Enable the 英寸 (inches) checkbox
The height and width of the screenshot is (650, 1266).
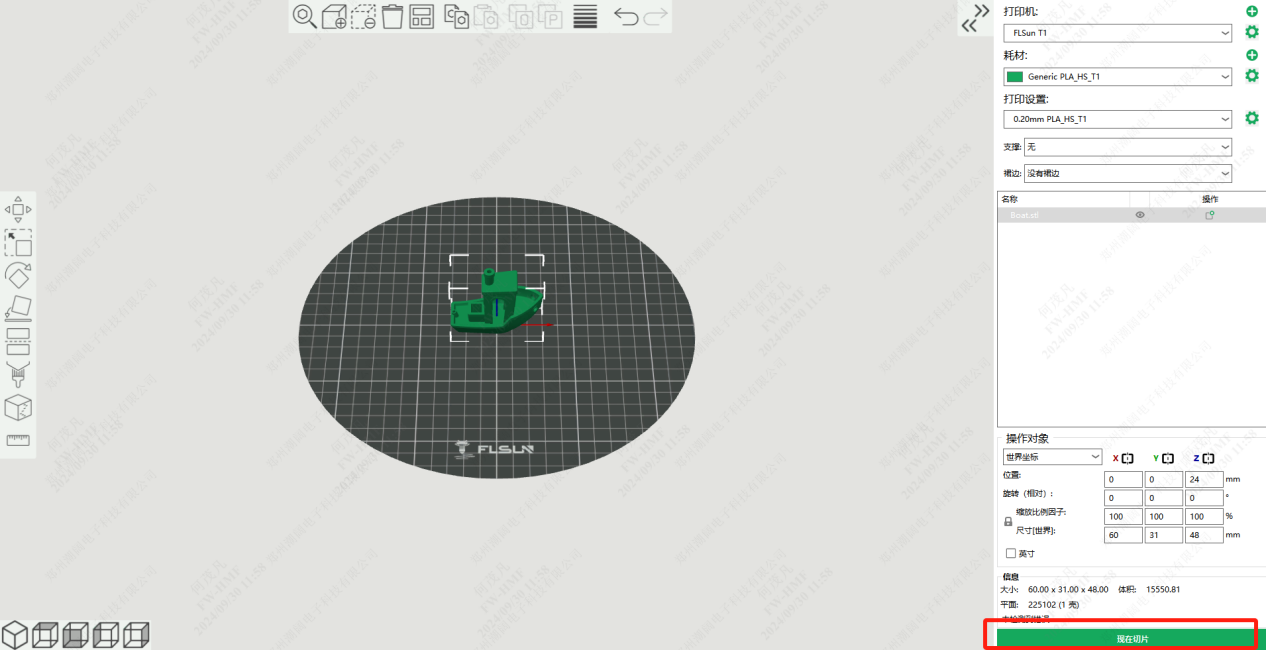click(1011, 553)
